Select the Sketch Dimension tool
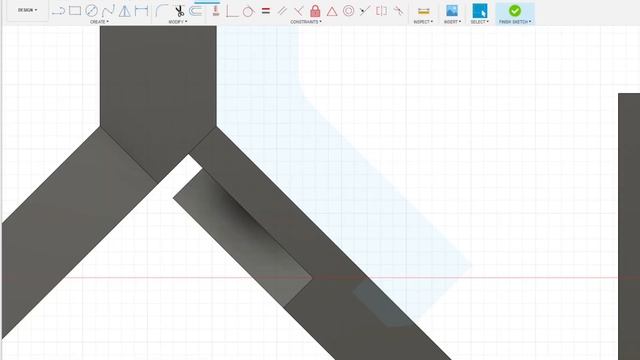Image resolution: width=640 pixels, height=360 pixels. click(x=141, y=11)
